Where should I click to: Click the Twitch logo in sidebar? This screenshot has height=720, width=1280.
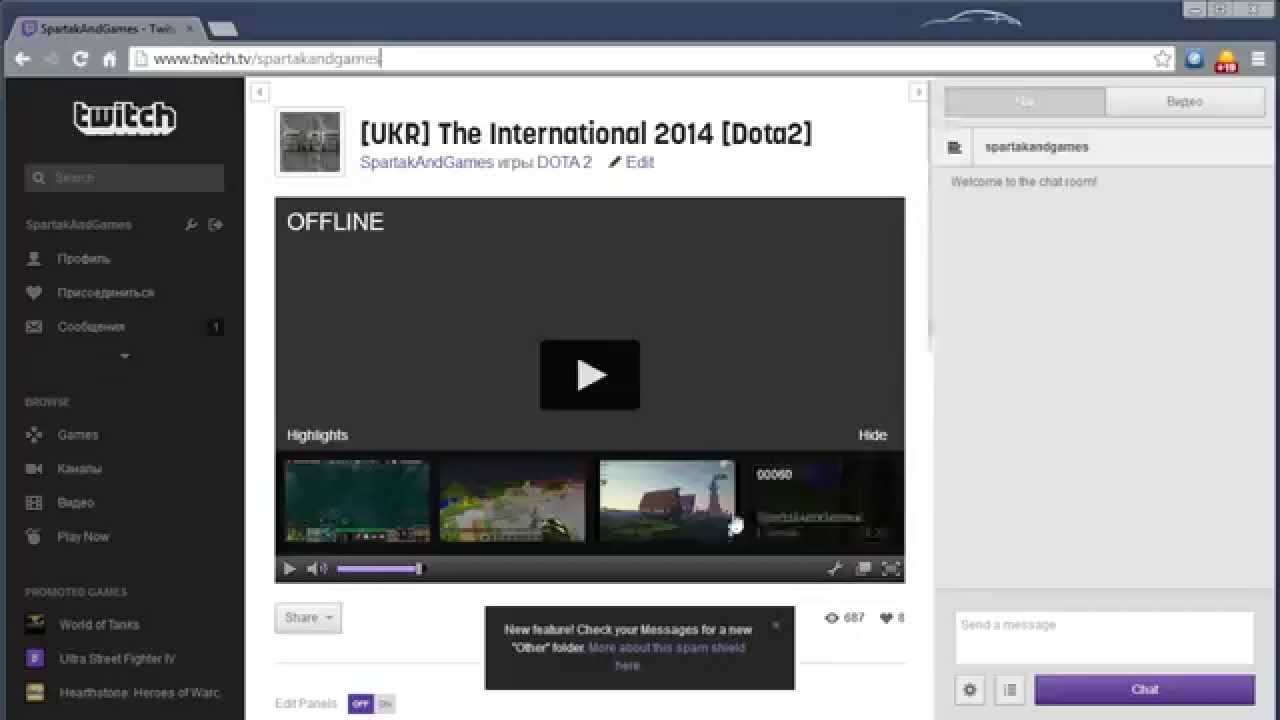click(125, 118)
